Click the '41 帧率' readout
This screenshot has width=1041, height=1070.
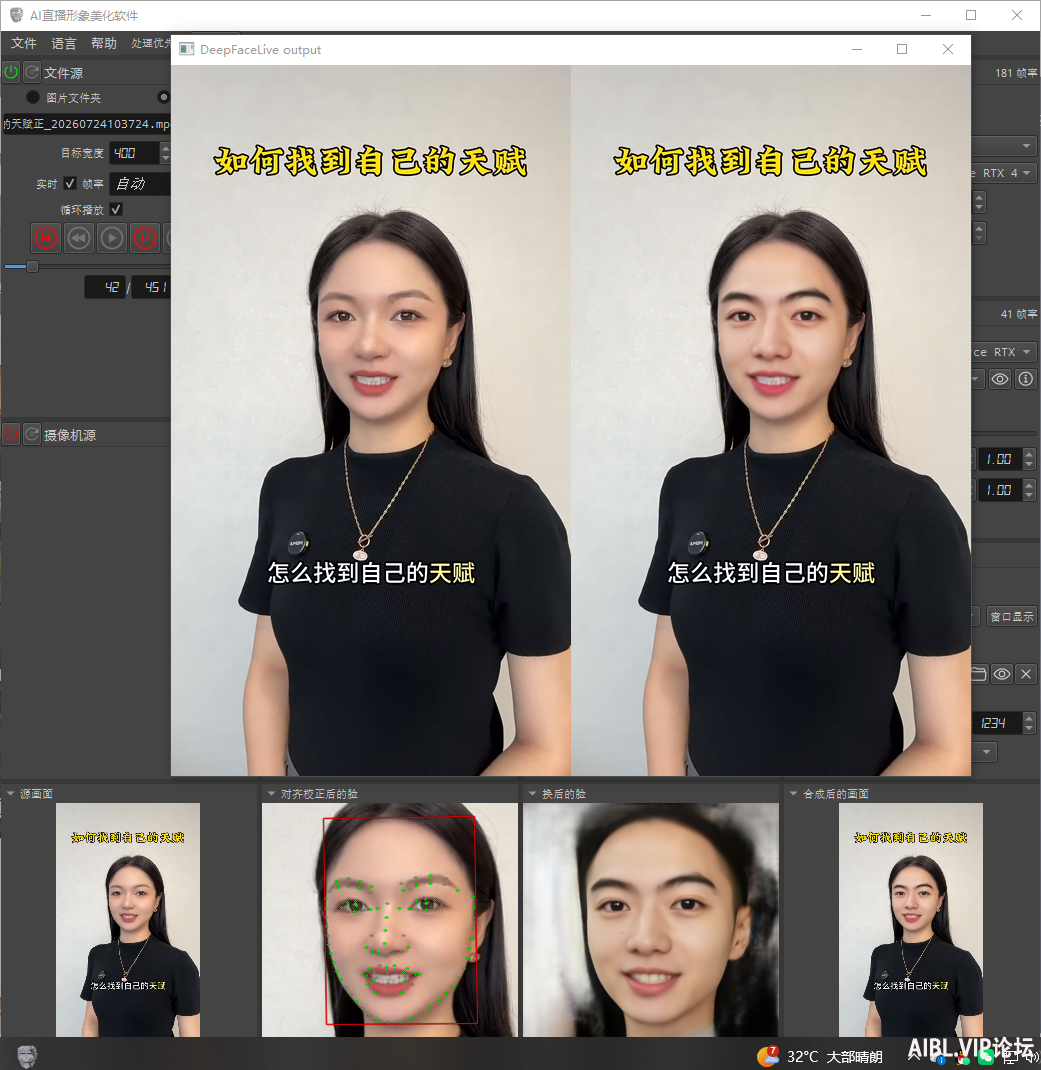(x=1018, y=314)
